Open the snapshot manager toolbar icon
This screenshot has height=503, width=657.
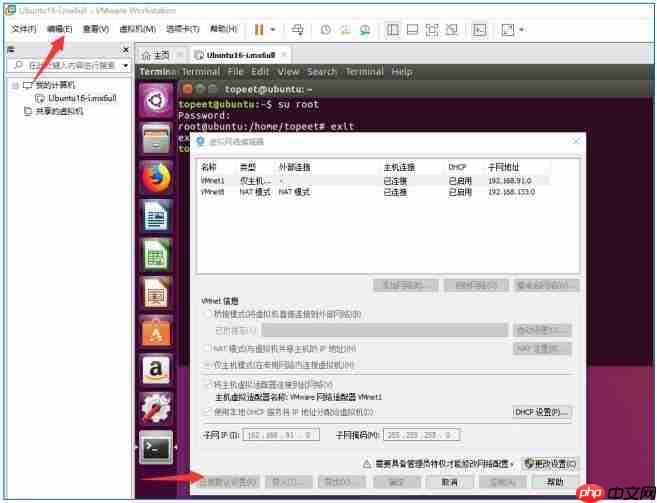point(365,30)
